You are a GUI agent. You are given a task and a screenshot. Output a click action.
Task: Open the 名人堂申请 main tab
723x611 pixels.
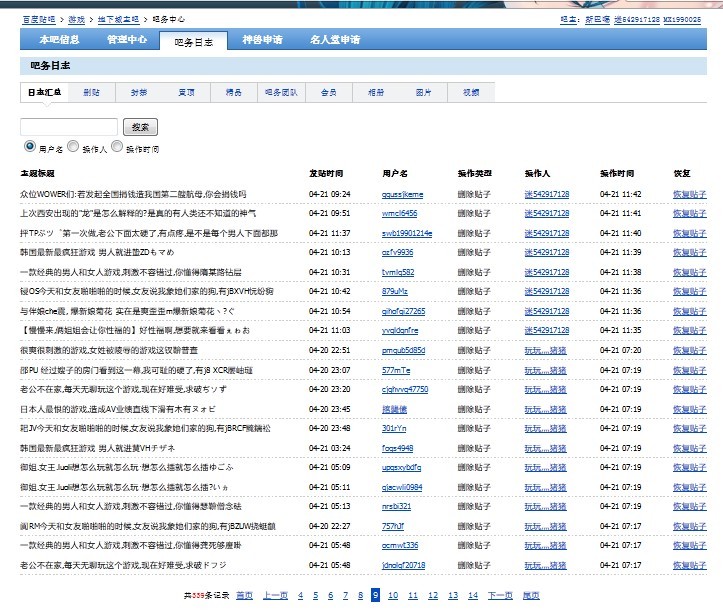335,40
